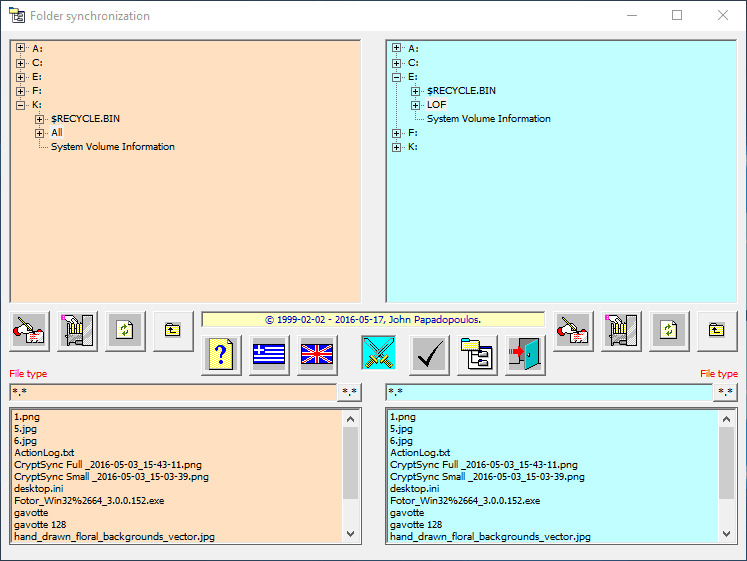The height and width of the screenshot is (561, 747).
Task: Select $RECYCLE.BIN label in the left tree
Action: (x=86, y=119)
